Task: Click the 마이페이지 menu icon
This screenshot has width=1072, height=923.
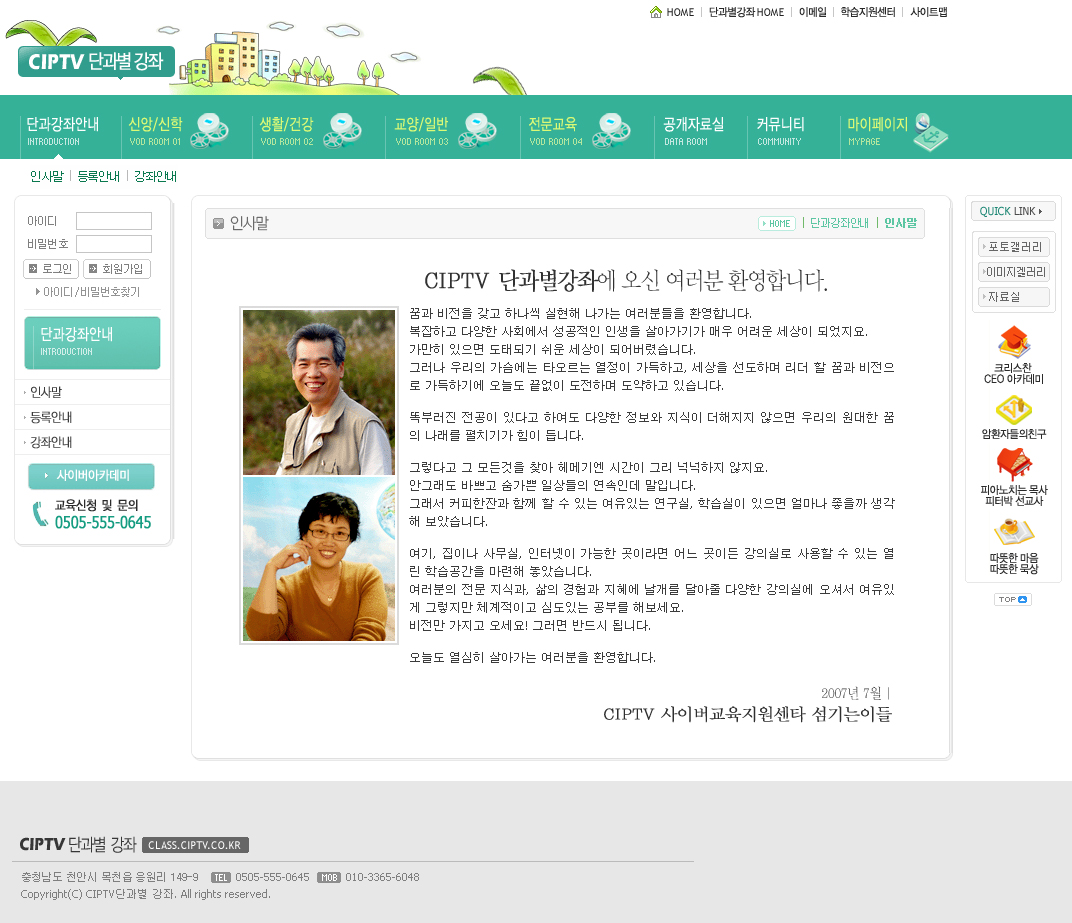Action: click(930, 131)
